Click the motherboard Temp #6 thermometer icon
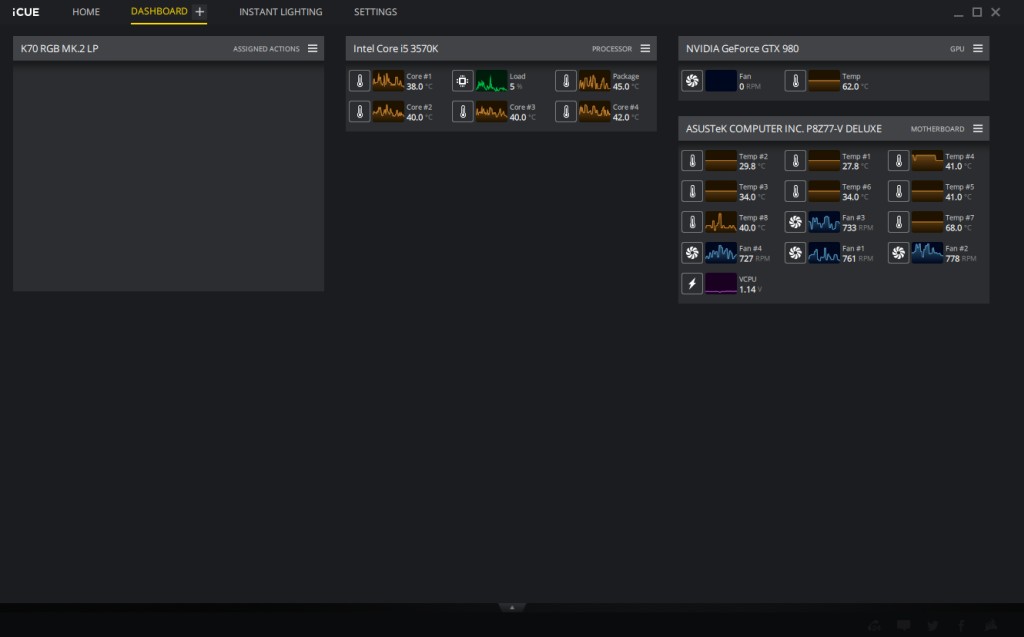The height and width of the screenshot is (637, 1024). click(795, 191)
